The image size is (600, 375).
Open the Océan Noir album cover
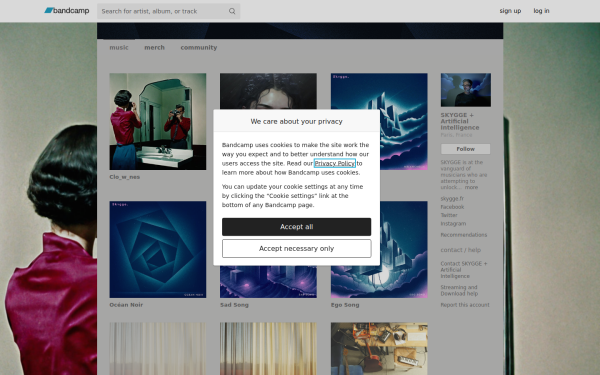158,249
